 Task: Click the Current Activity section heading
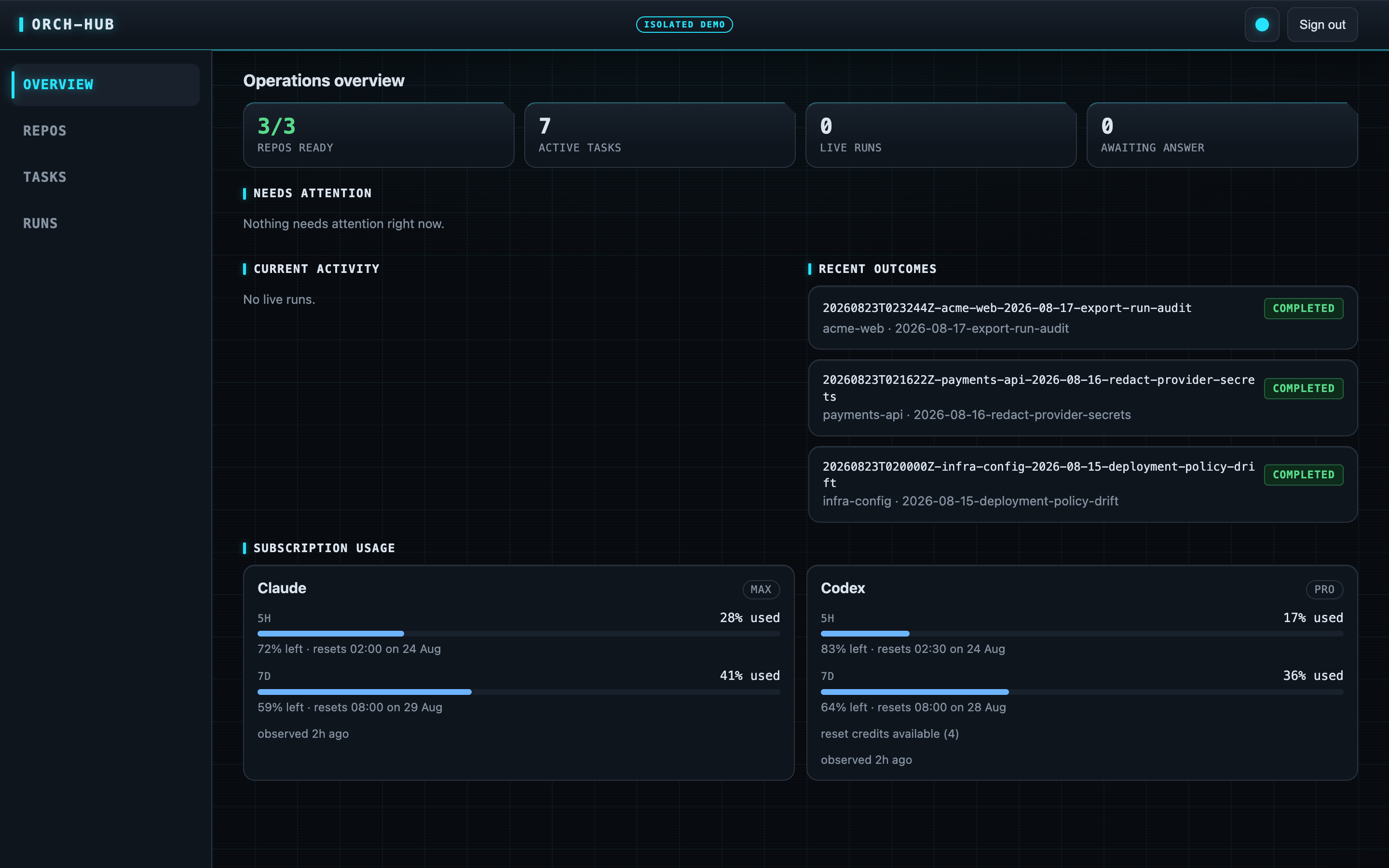pyautogui.click(x=316, y=269)
